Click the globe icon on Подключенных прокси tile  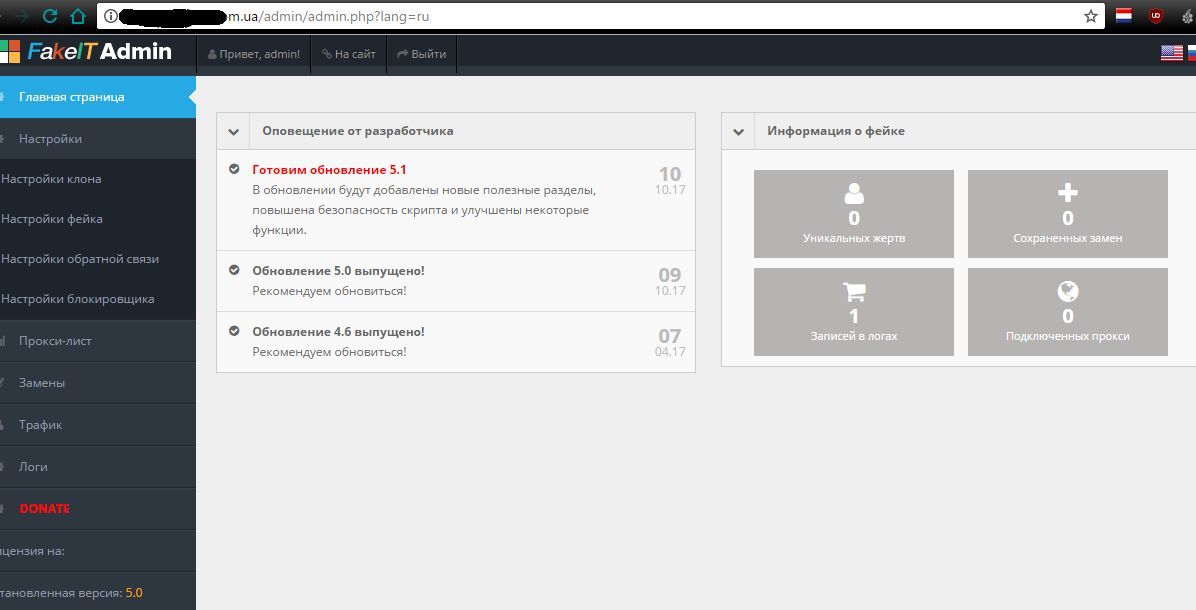tap(1068, 291)
